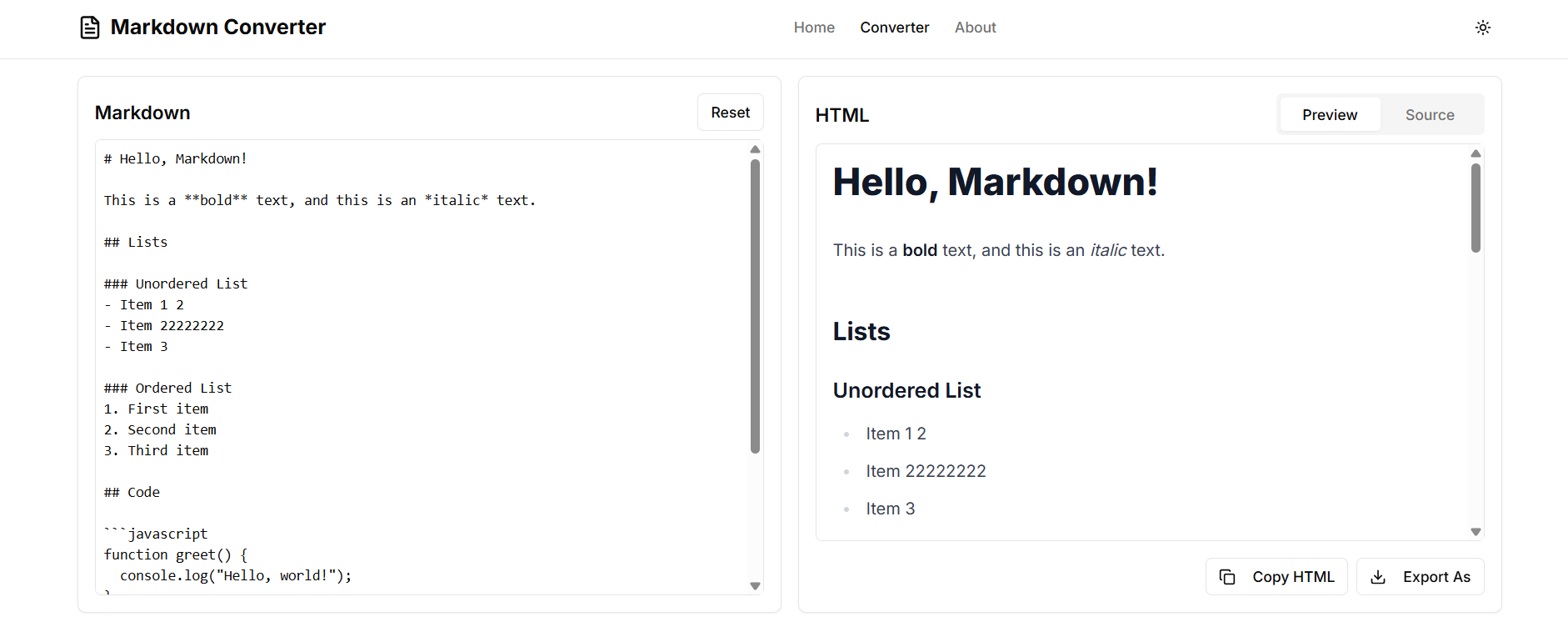
Task: Click the HTML preview scrollbar thumb
Action: coord(1476,208)
